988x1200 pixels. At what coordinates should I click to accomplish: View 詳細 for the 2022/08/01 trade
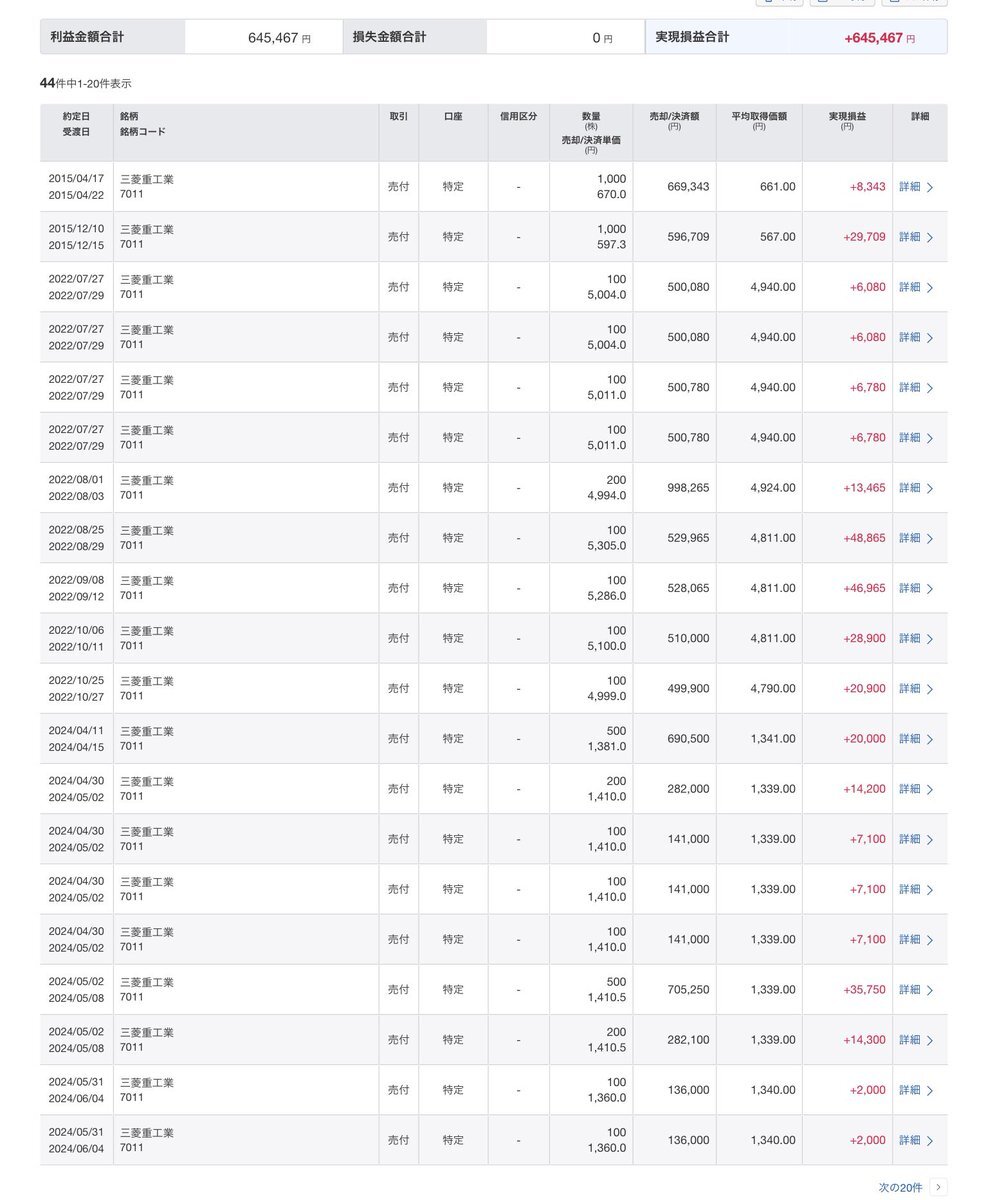point(916,488)
